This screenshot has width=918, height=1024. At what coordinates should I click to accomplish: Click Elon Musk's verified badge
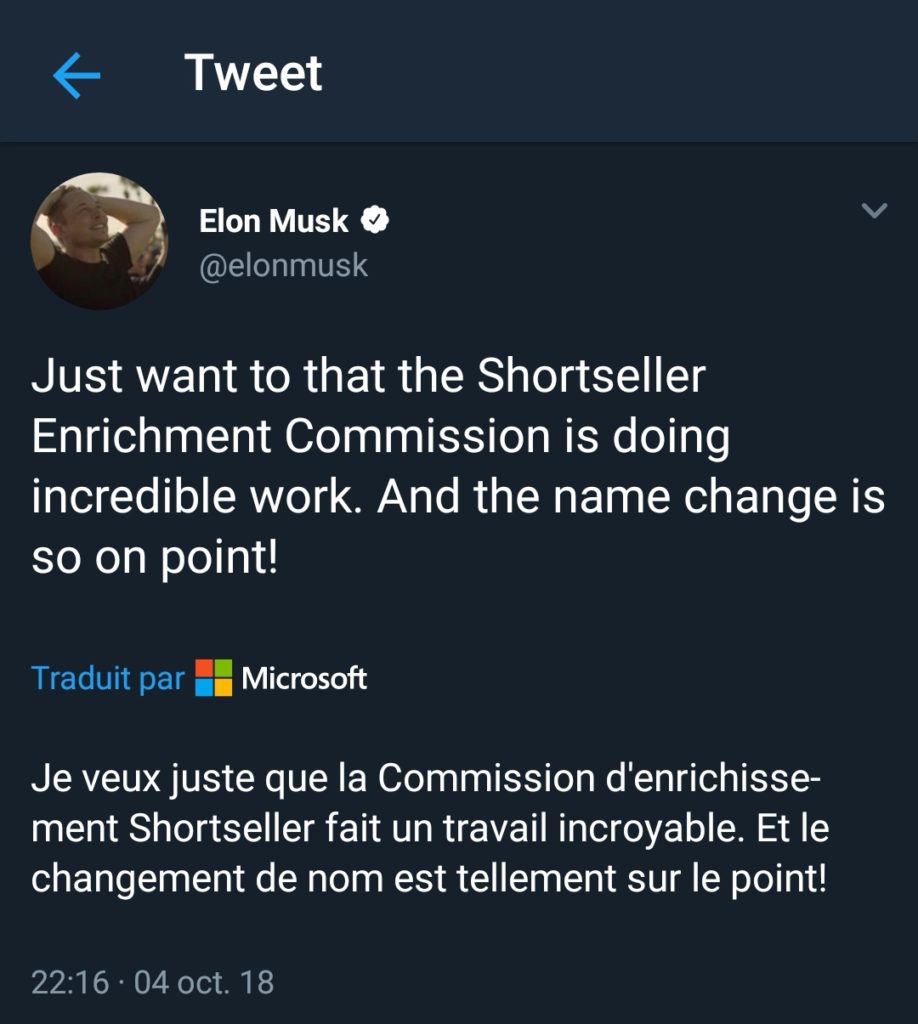coord(375,221)
